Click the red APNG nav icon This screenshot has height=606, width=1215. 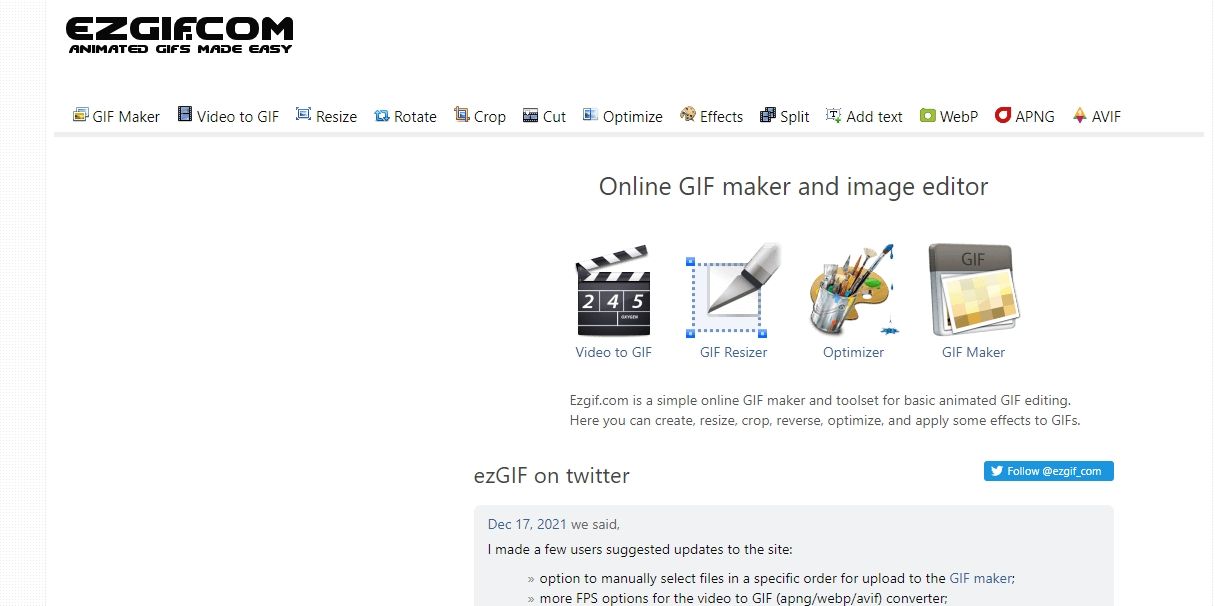point(1003,115)
